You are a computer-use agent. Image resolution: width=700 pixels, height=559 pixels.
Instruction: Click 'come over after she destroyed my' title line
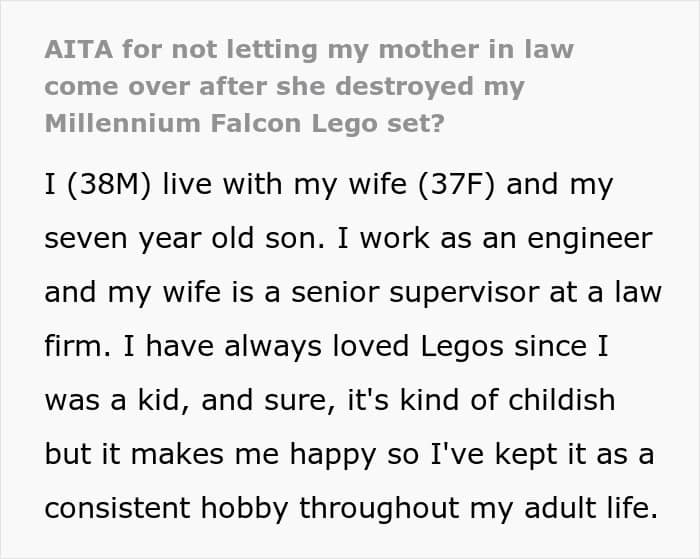[284, 87]
